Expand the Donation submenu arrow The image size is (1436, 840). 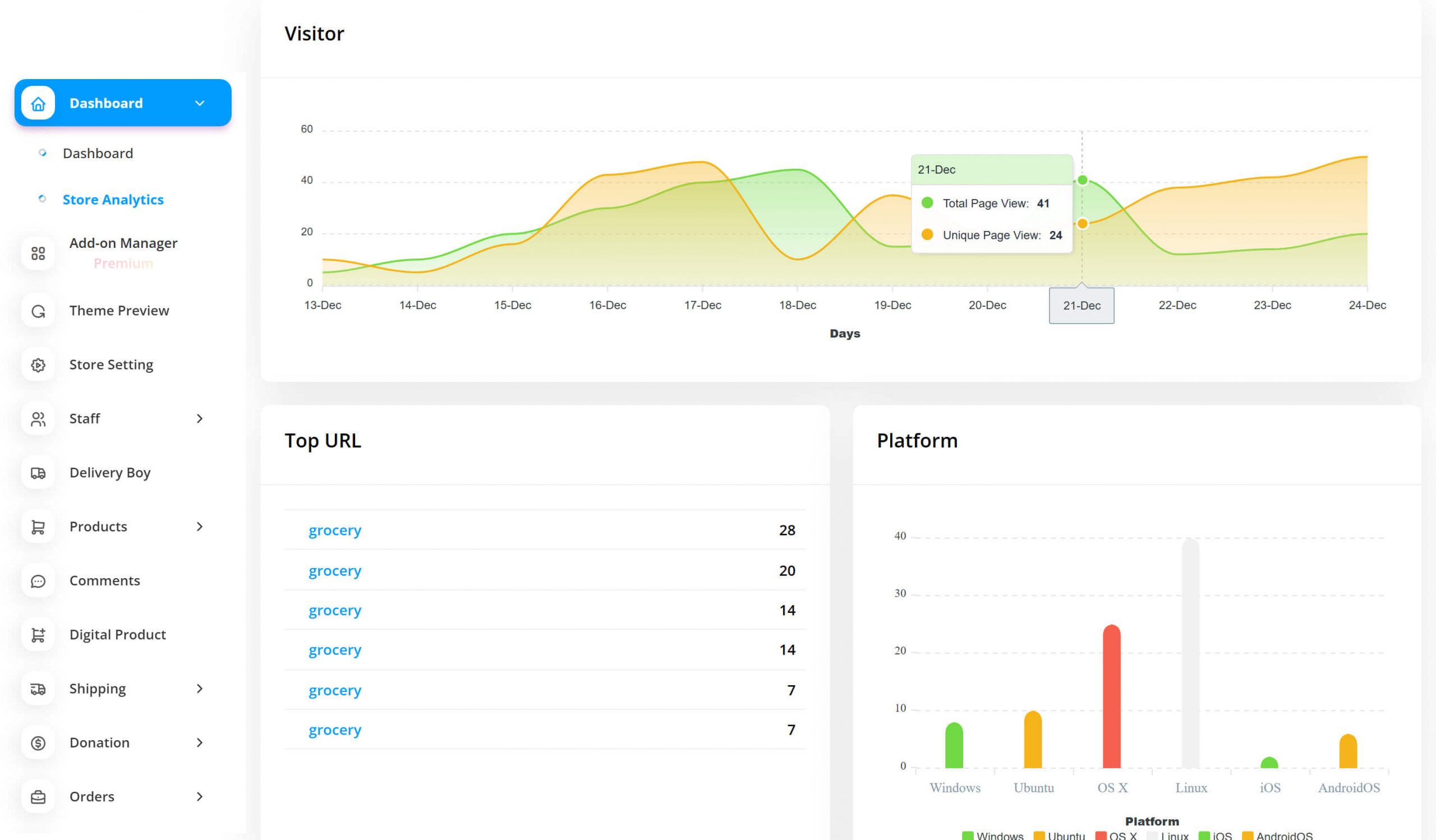[x=200, y=742]
